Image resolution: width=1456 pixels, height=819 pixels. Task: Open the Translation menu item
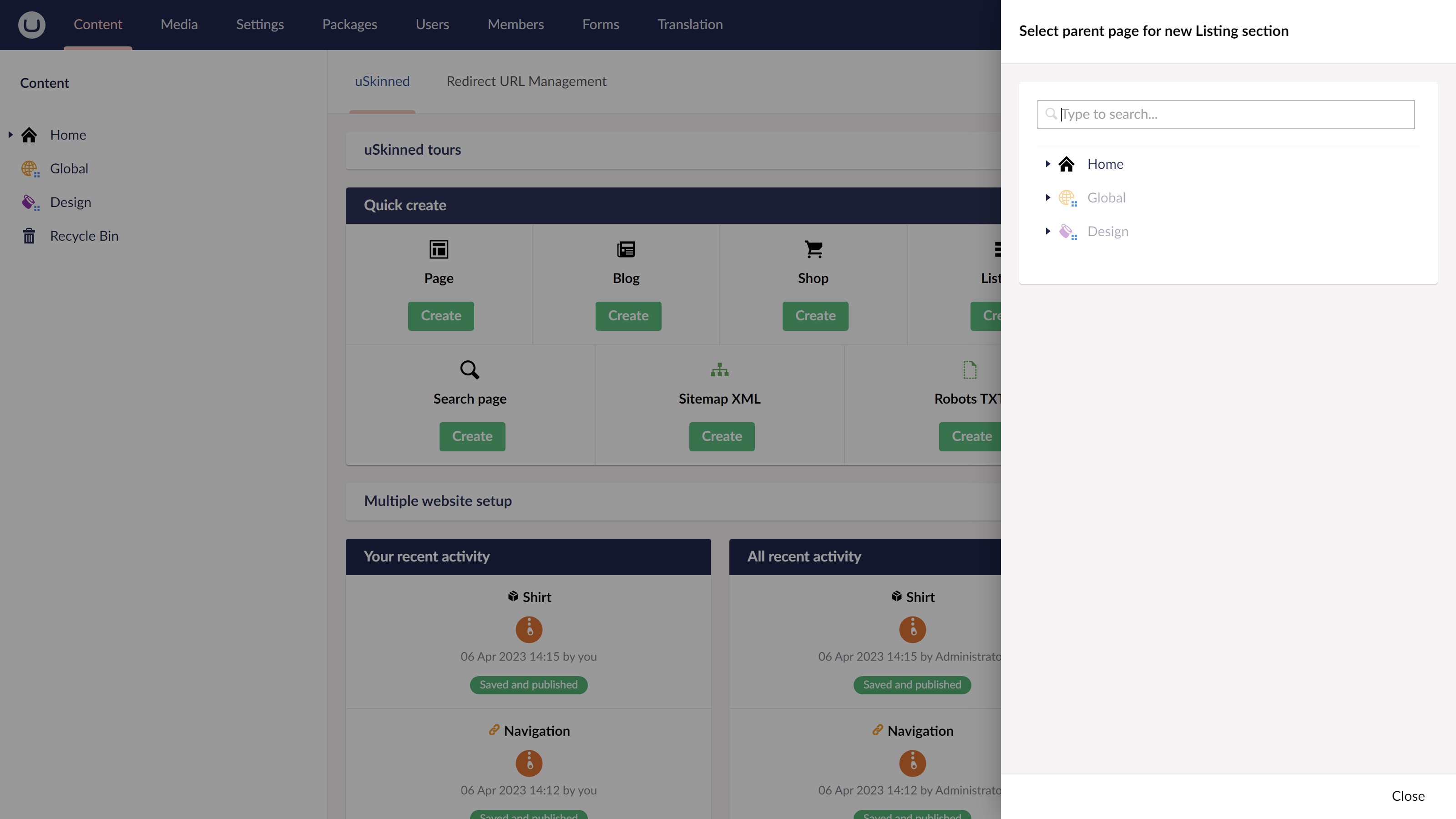pos(690,24)
